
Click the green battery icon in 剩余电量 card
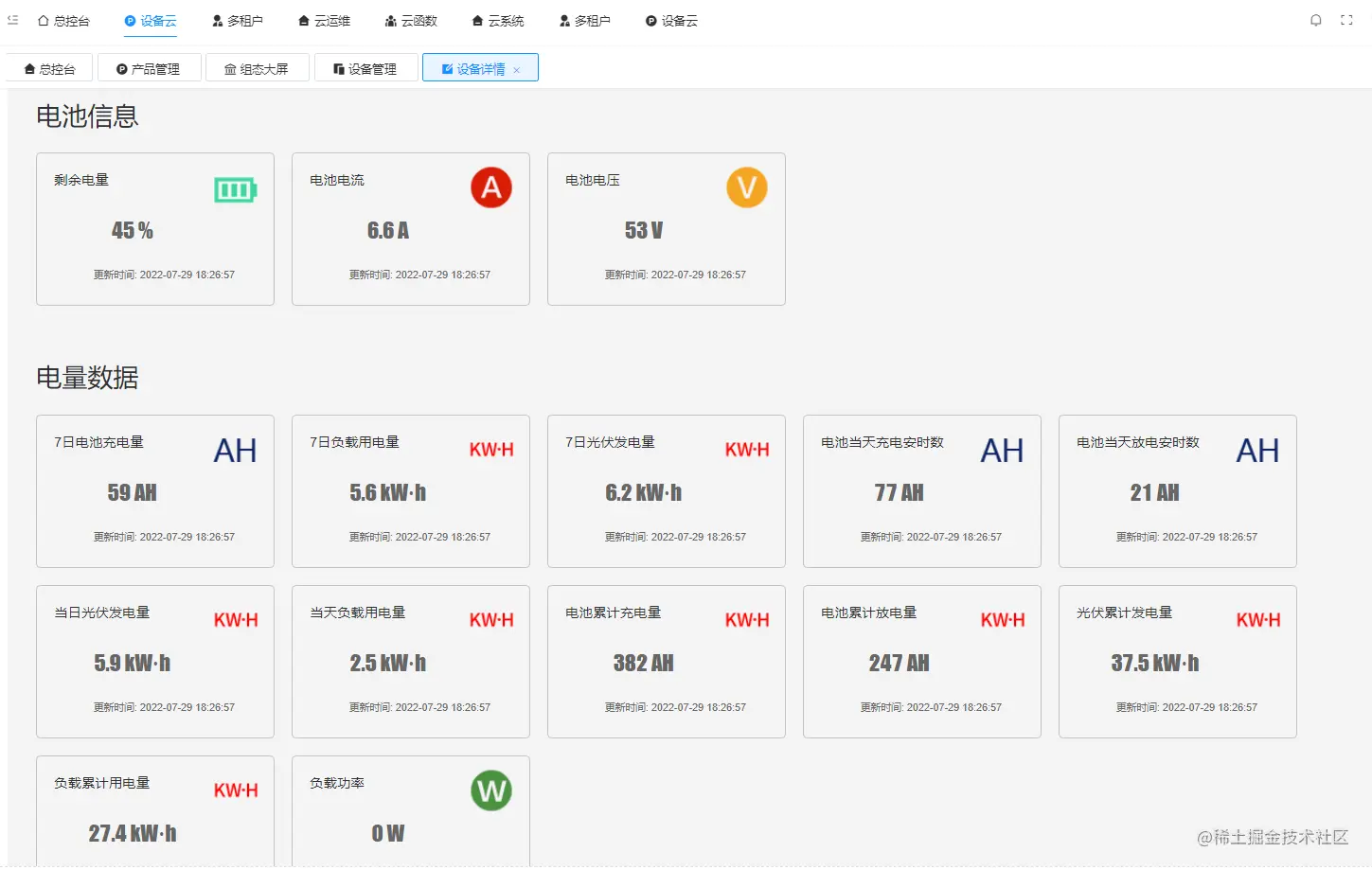[x=236, y=190]
